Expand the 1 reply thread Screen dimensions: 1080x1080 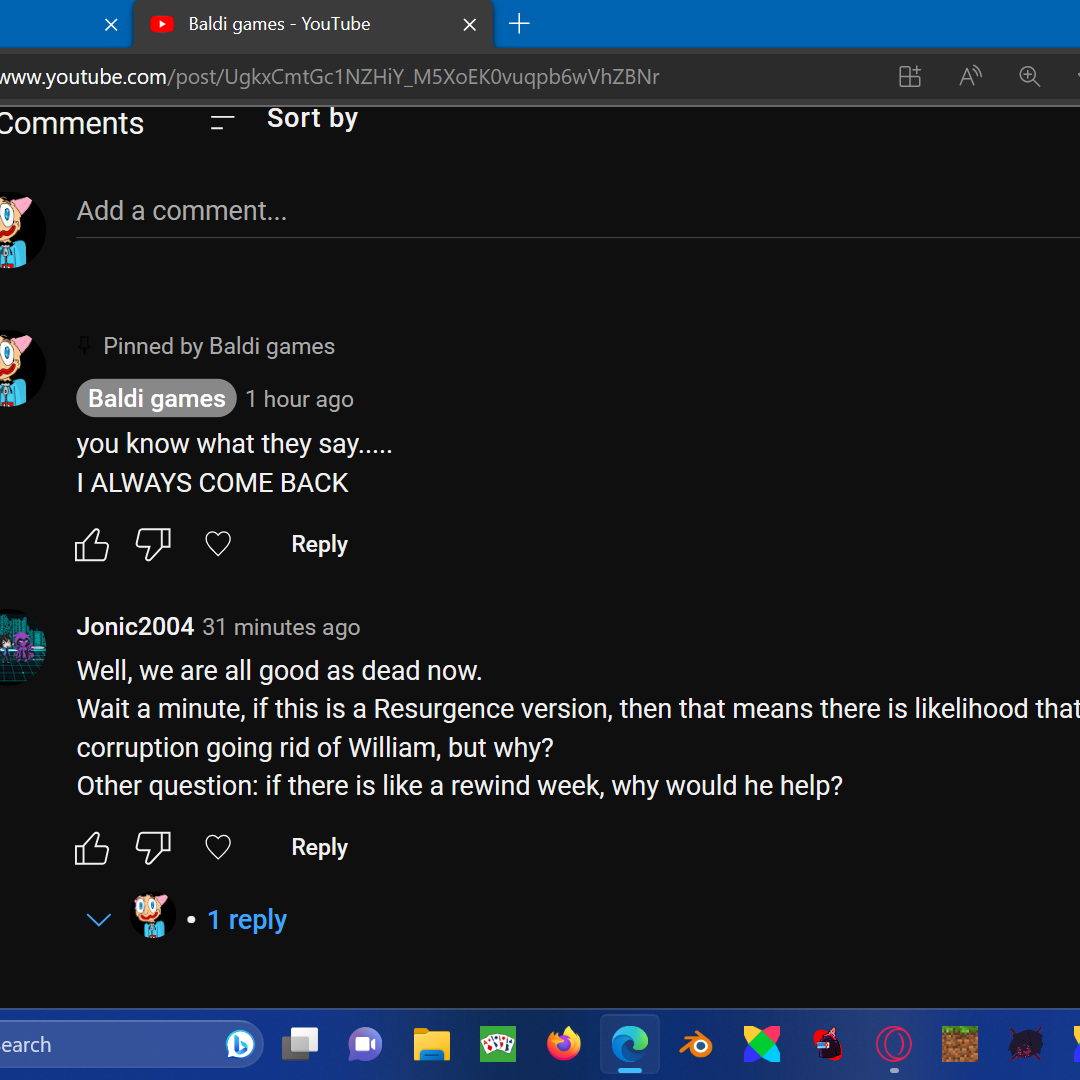pyautogui.click(x=247, y=920)
